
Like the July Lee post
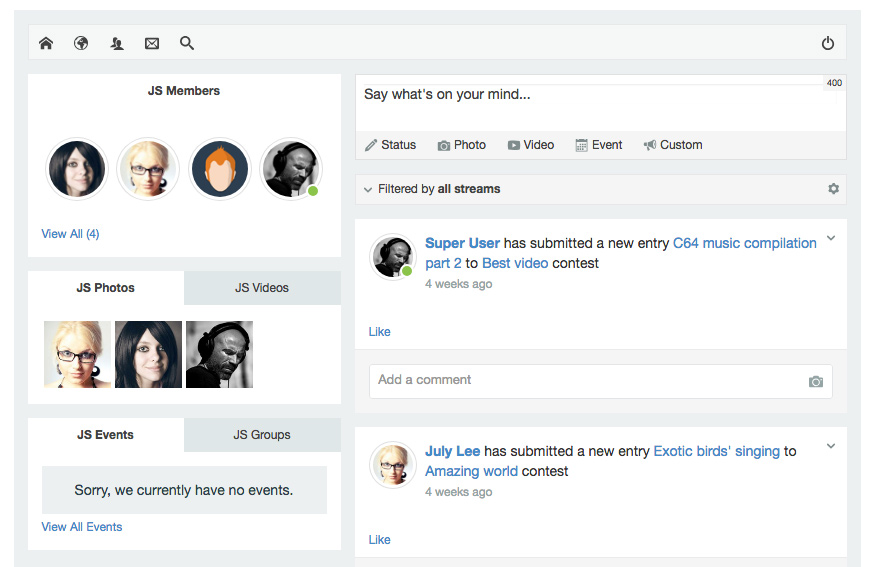[x=379, y=540]
